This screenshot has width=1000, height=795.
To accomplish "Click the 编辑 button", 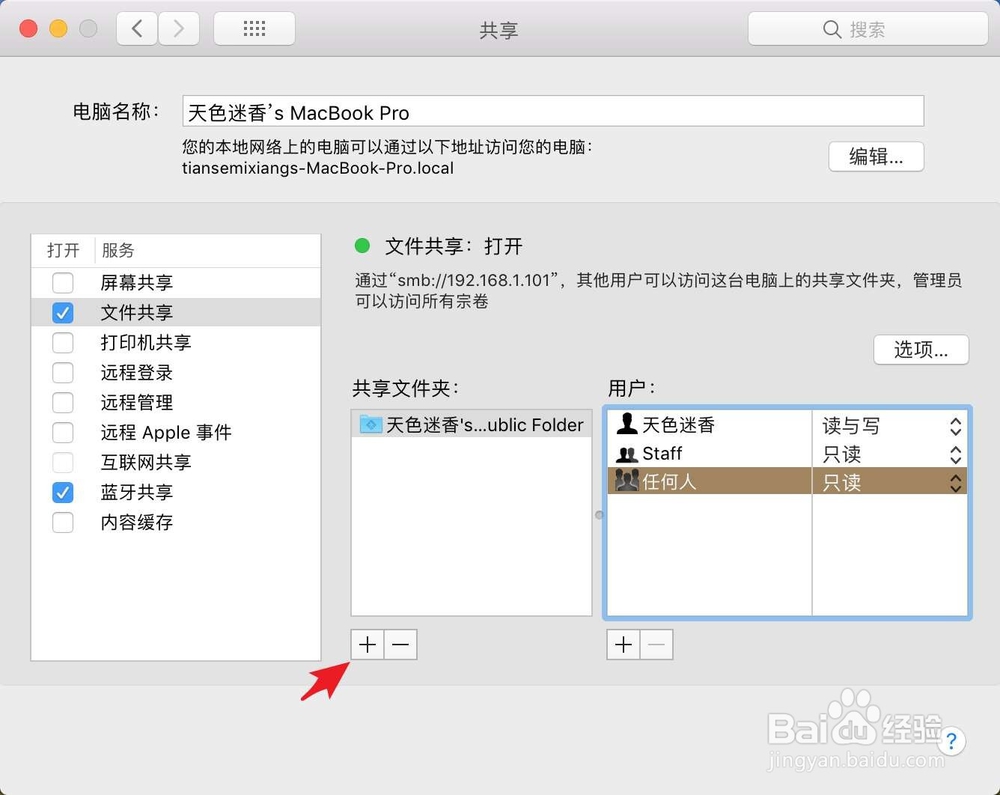I will [876, 157].
